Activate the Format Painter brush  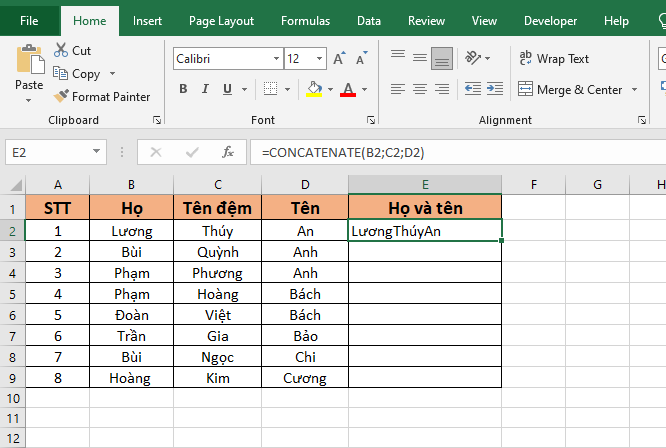pyautogui.click(x=61, y=96)
